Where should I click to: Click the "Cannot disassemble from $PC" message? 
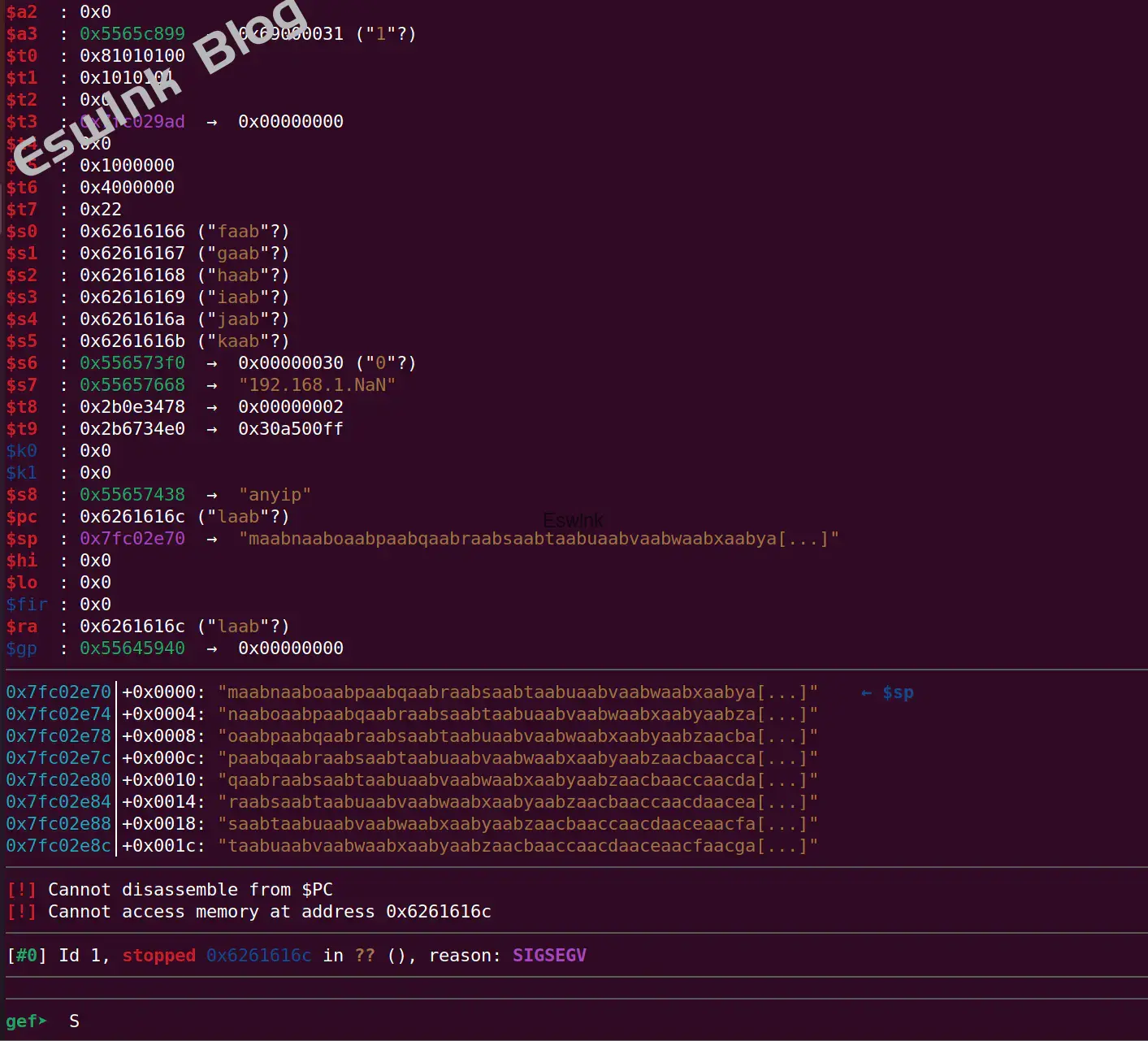pos(190,890)
